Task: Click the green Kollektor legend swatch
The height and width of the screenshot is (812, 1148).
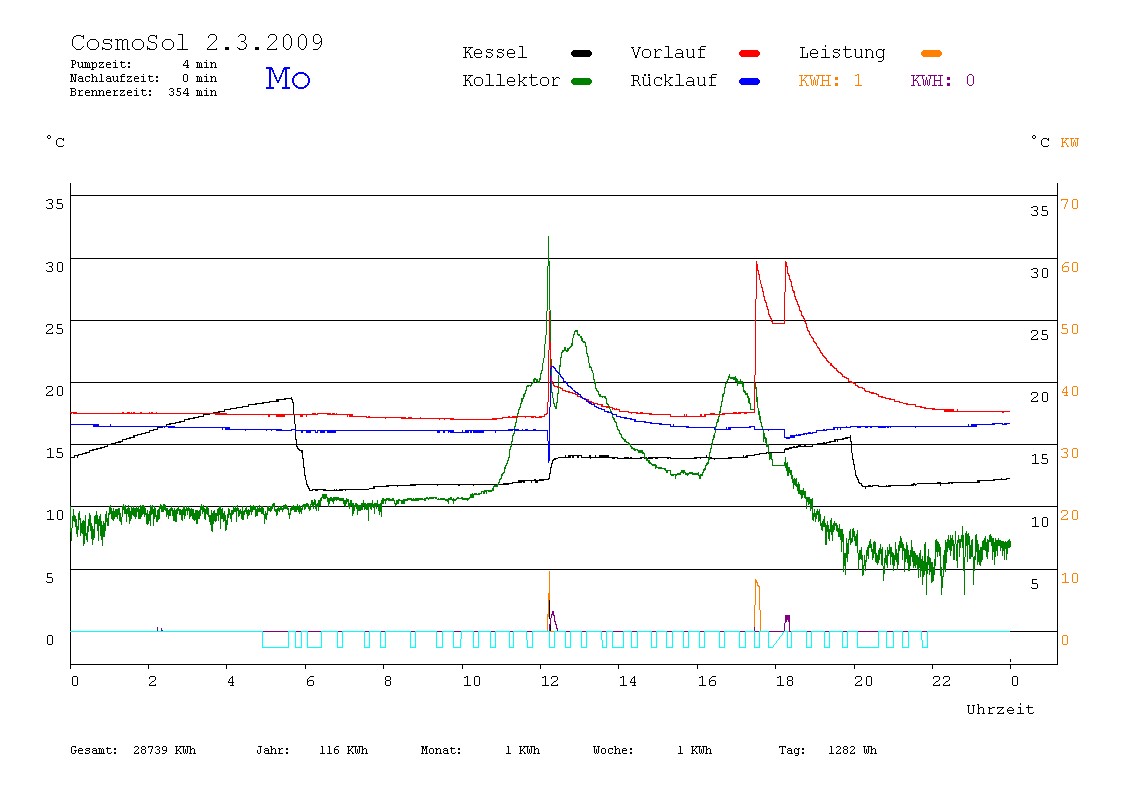Action: (x=581, y=81)
